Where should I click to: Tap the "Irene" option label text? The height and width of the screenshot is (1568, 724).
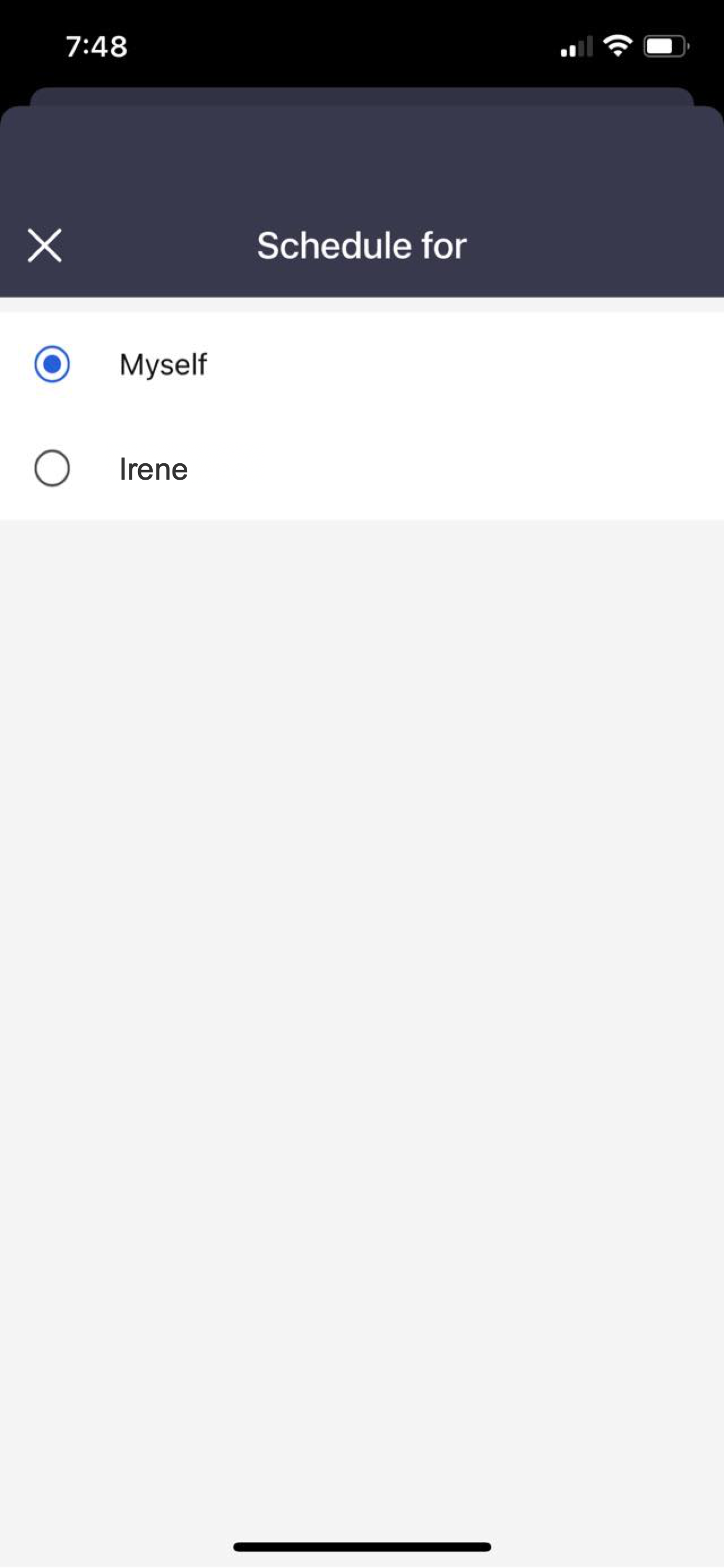(x=153, y=469)
